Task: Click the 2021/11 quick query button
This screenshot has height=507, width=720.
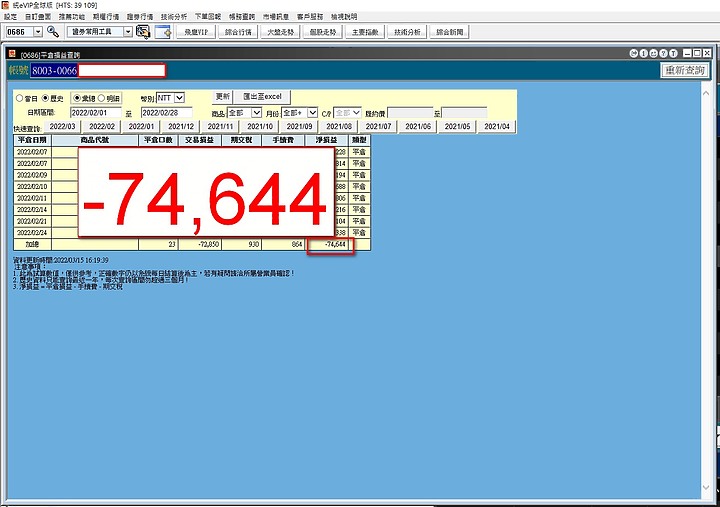Action: pyautogui.click(x=220, y=126)
